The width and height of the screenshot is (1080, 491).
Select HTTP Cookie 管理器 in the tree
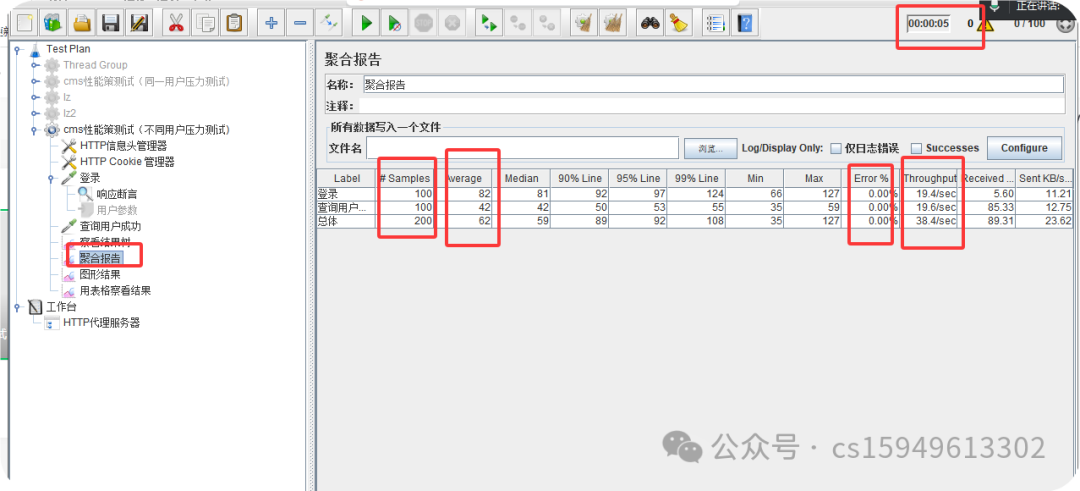(x=127, y=162)
